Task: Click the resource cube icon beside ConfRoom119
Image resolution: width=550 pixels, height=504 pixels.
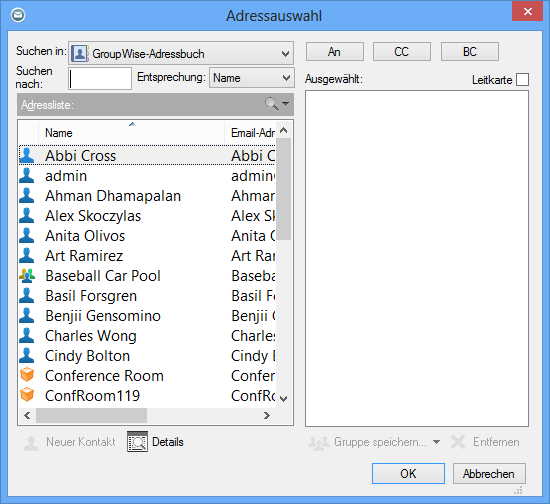Action: coord(27,395)
